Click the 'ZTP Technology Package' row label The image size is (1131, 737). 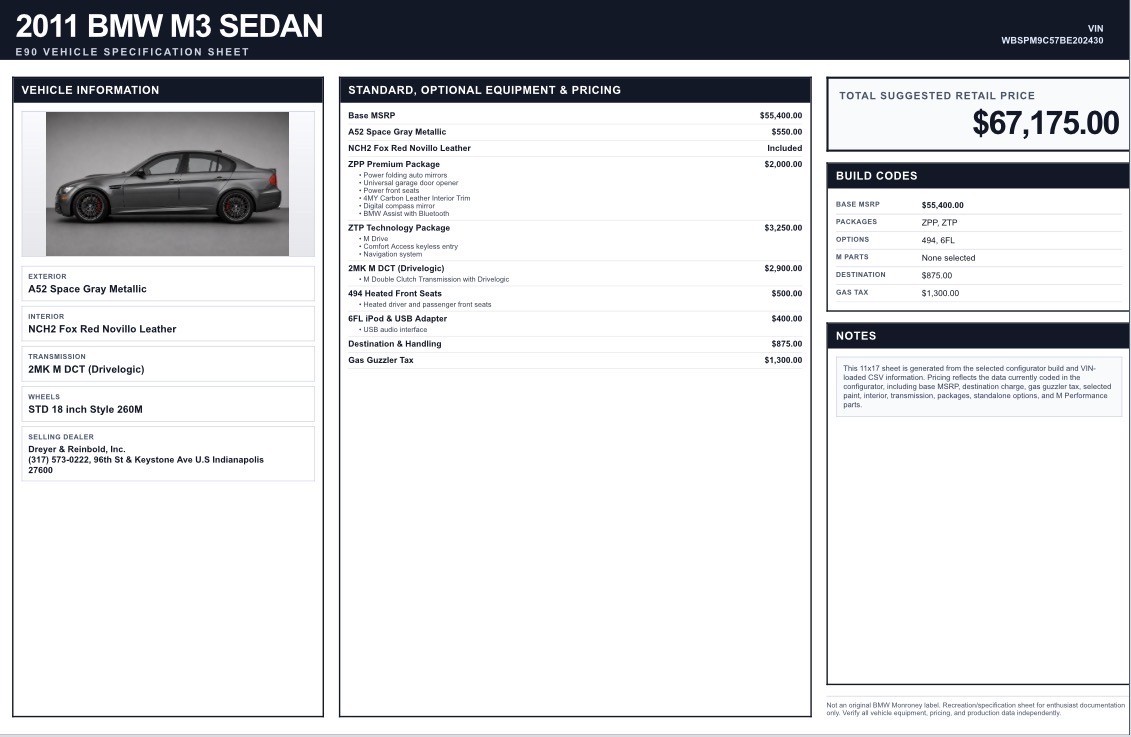tap(399, 228)
